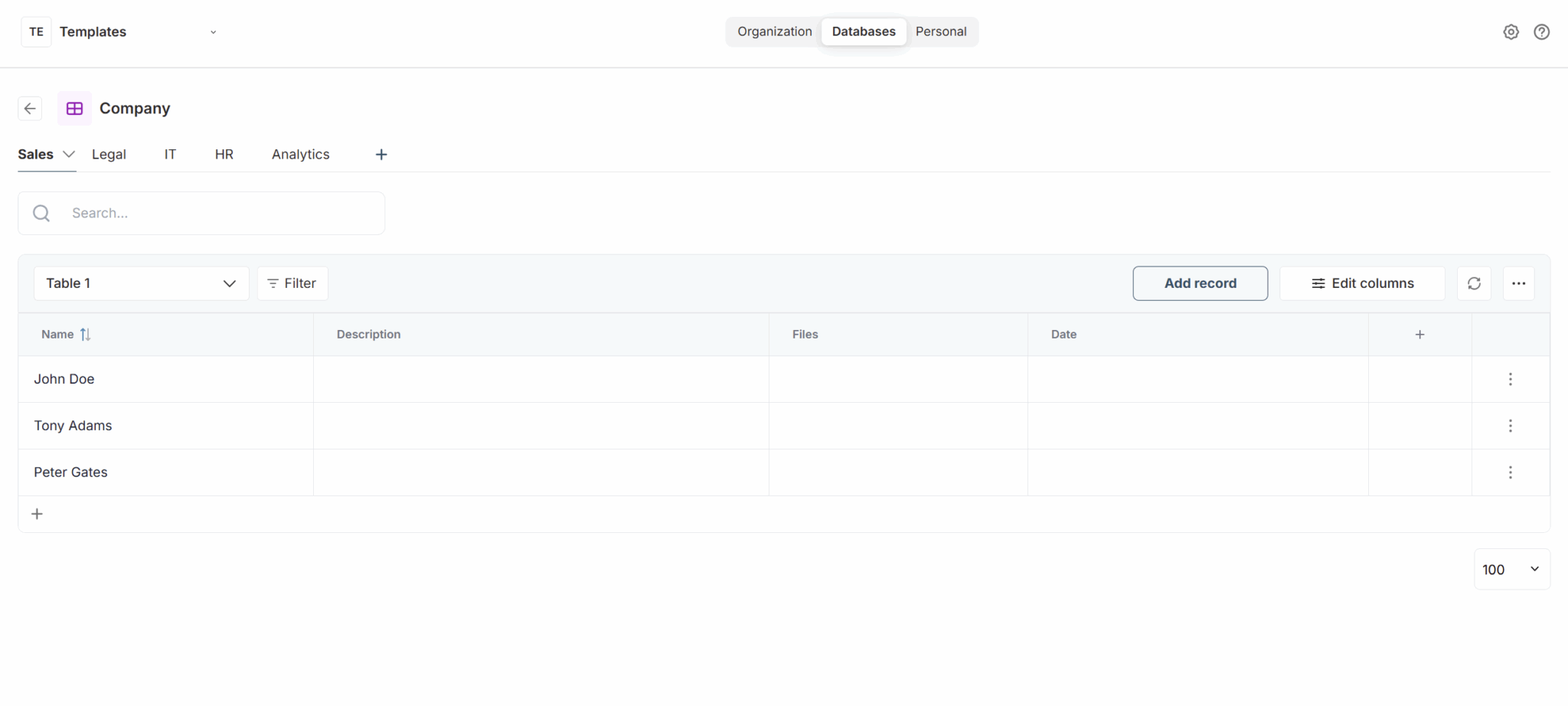1568x706 pixels.
Task: Click the more options ellipsis near Edit columns
Action: click(x=1519, y=283)
